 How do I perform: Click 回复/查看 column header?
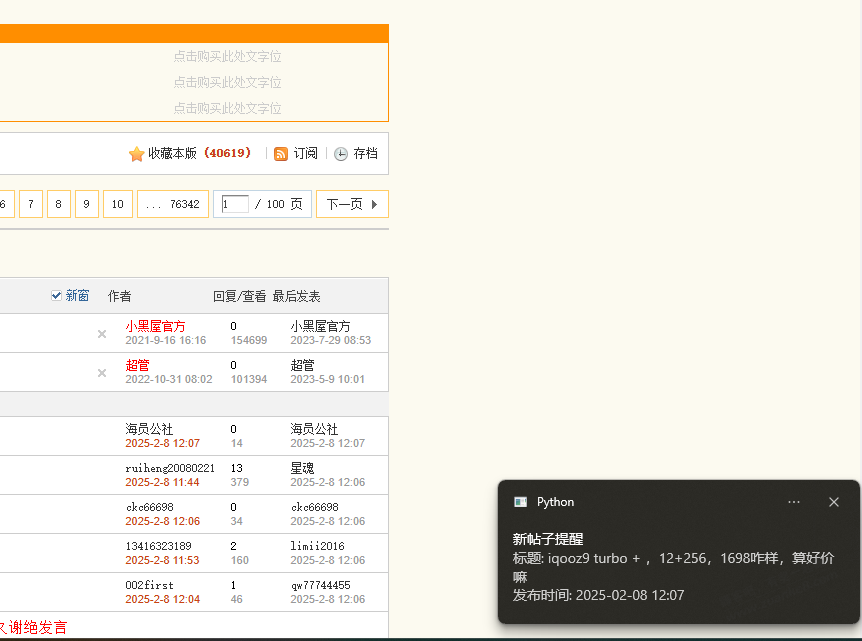click(x=240, y=296)
